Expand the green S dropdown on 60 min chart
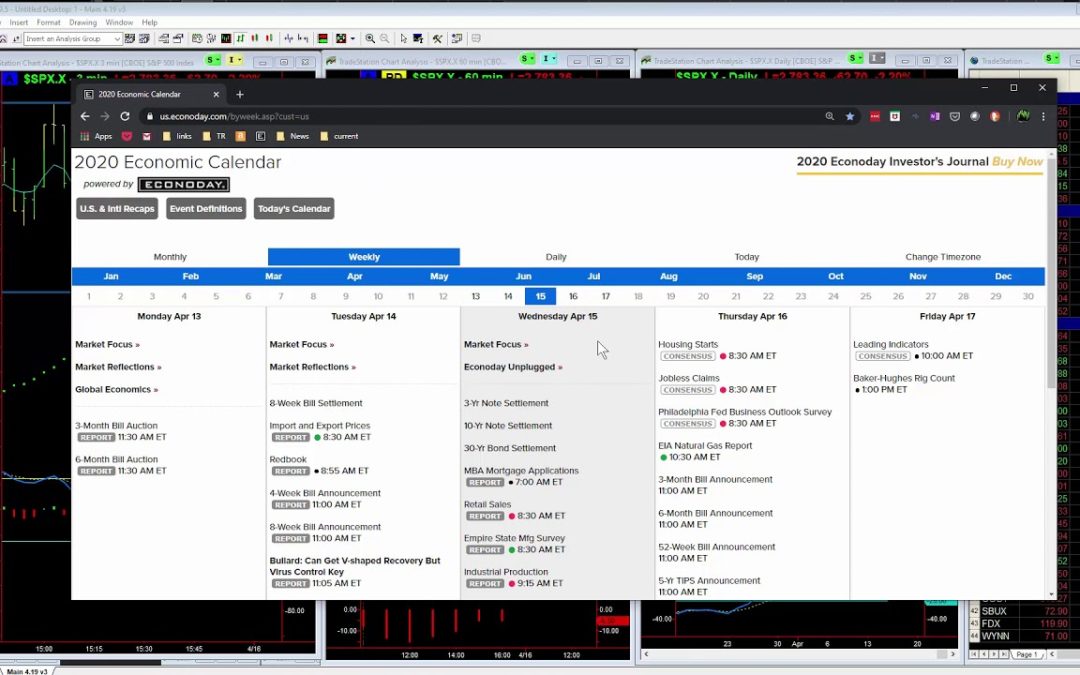The height and width of the screenshot is (675, 1080). [528, 59]
